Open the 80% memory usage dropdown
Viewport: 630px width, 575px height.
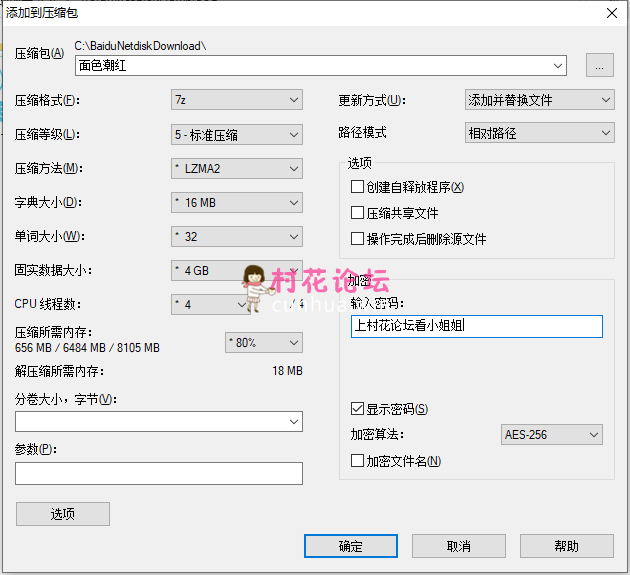264,343
